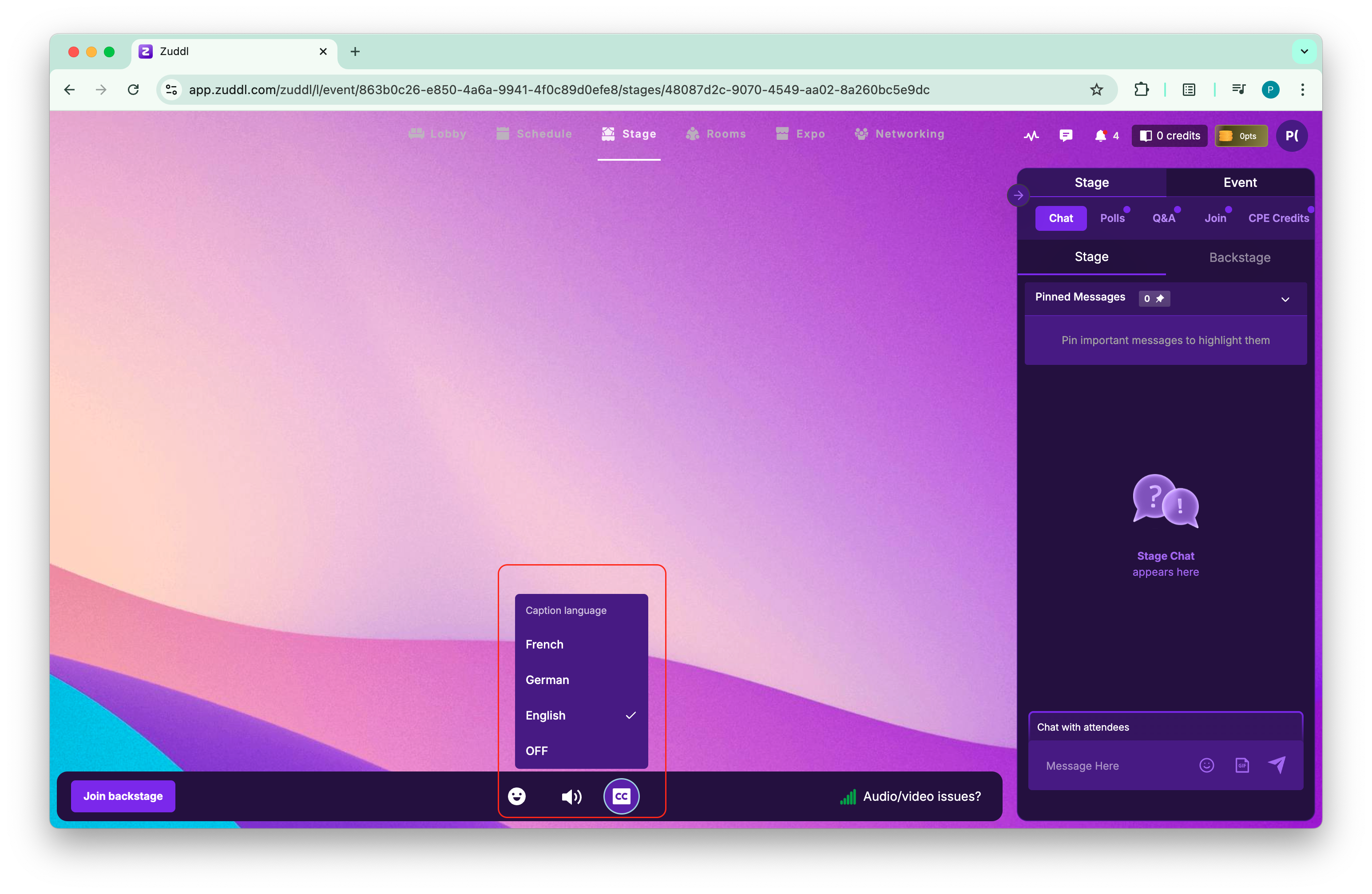Image resolution: width=1372 pixels, height=894 pixels.
Task: Turn captions OFF in menu
Action: pyautogui.click(x=536, y=751)
